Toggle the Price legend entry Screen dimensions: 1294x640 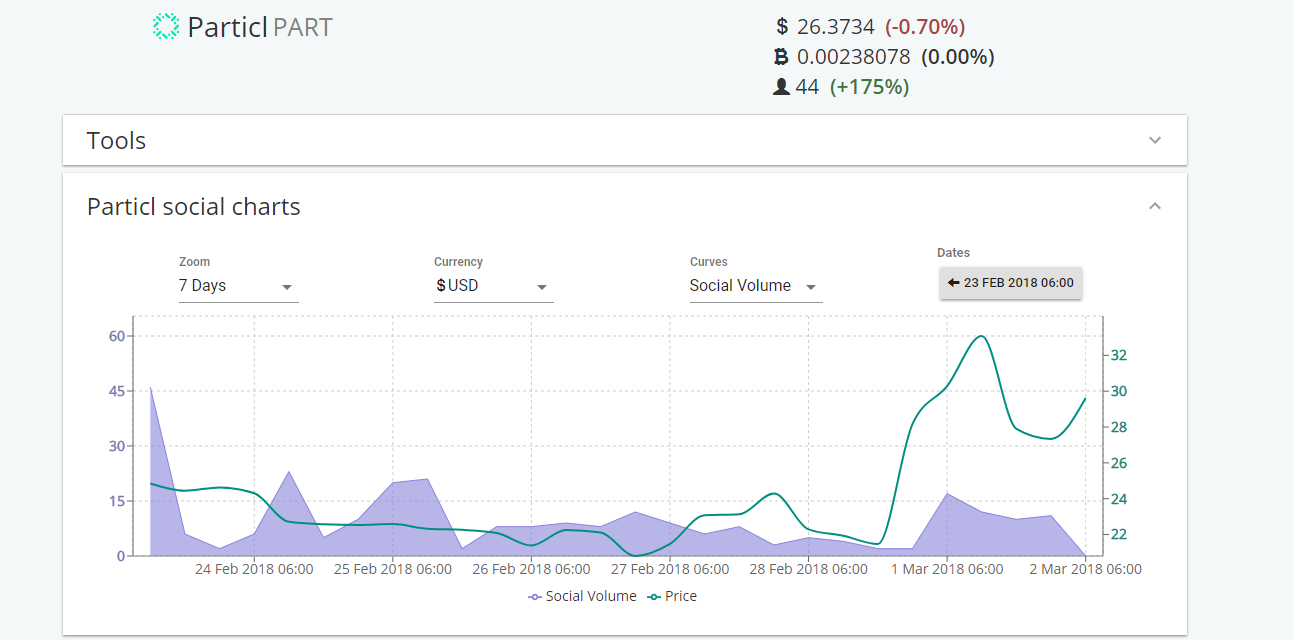(x=672, y=596)
